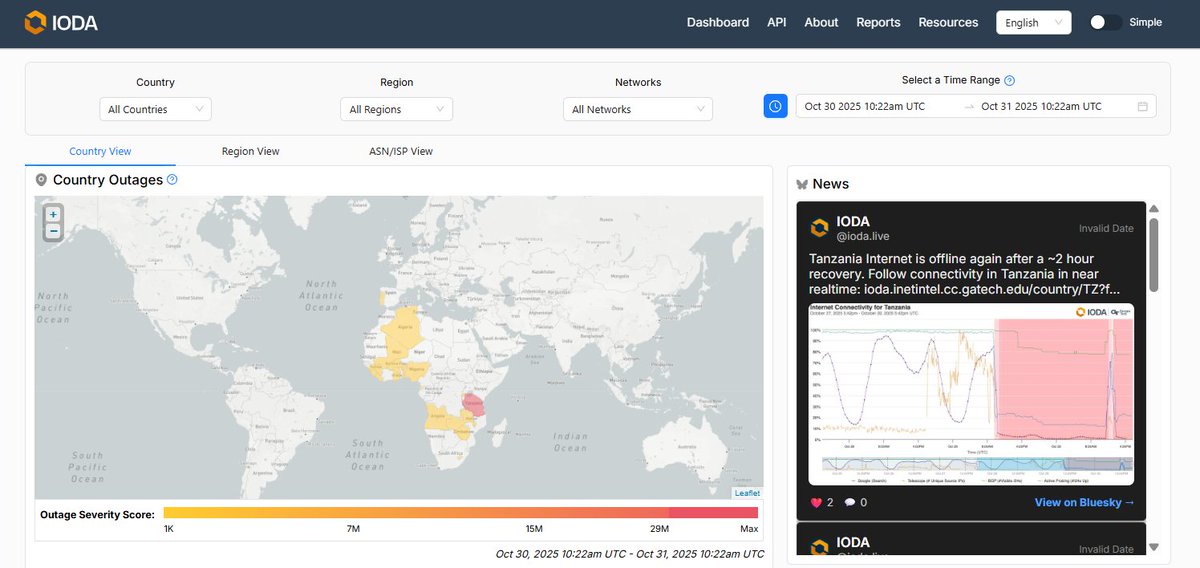Click the Outage Severity Score color bar
This screenshot has height=568, width=1200.
tap(460, 513)
